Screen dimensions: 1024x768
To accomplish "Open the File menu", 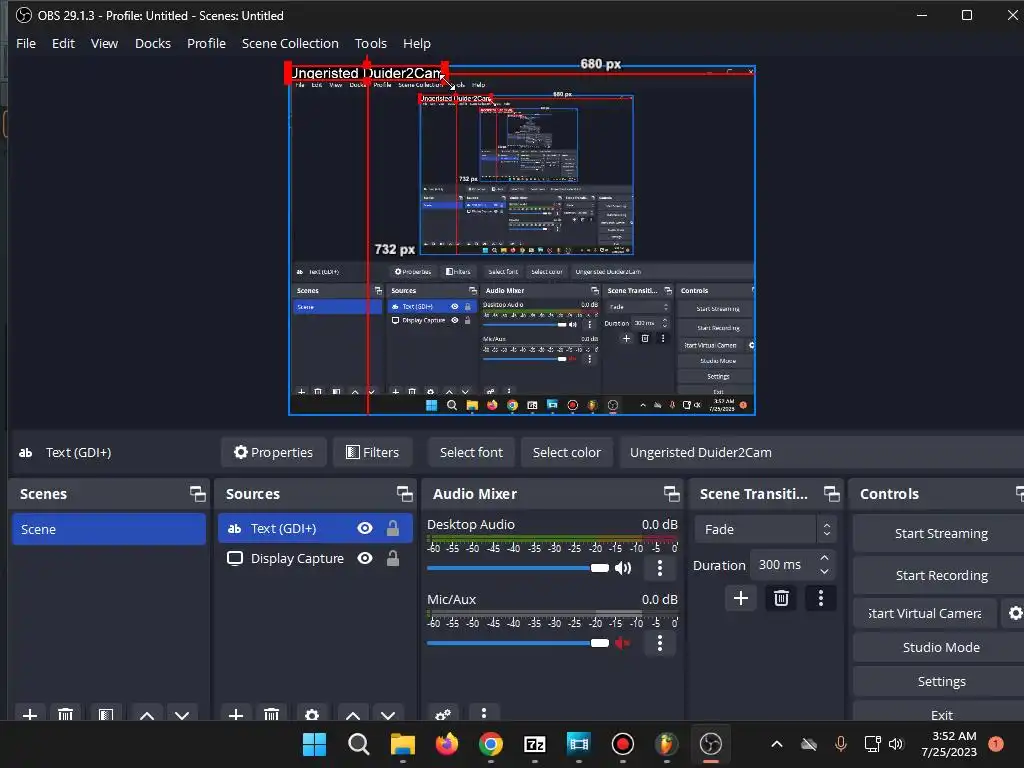I will [x=26, y=44].
